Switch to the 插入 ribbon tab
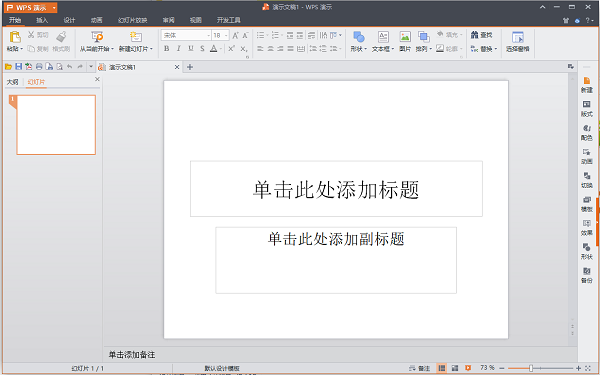Viewport: 600px width, 375px height. 42,20
